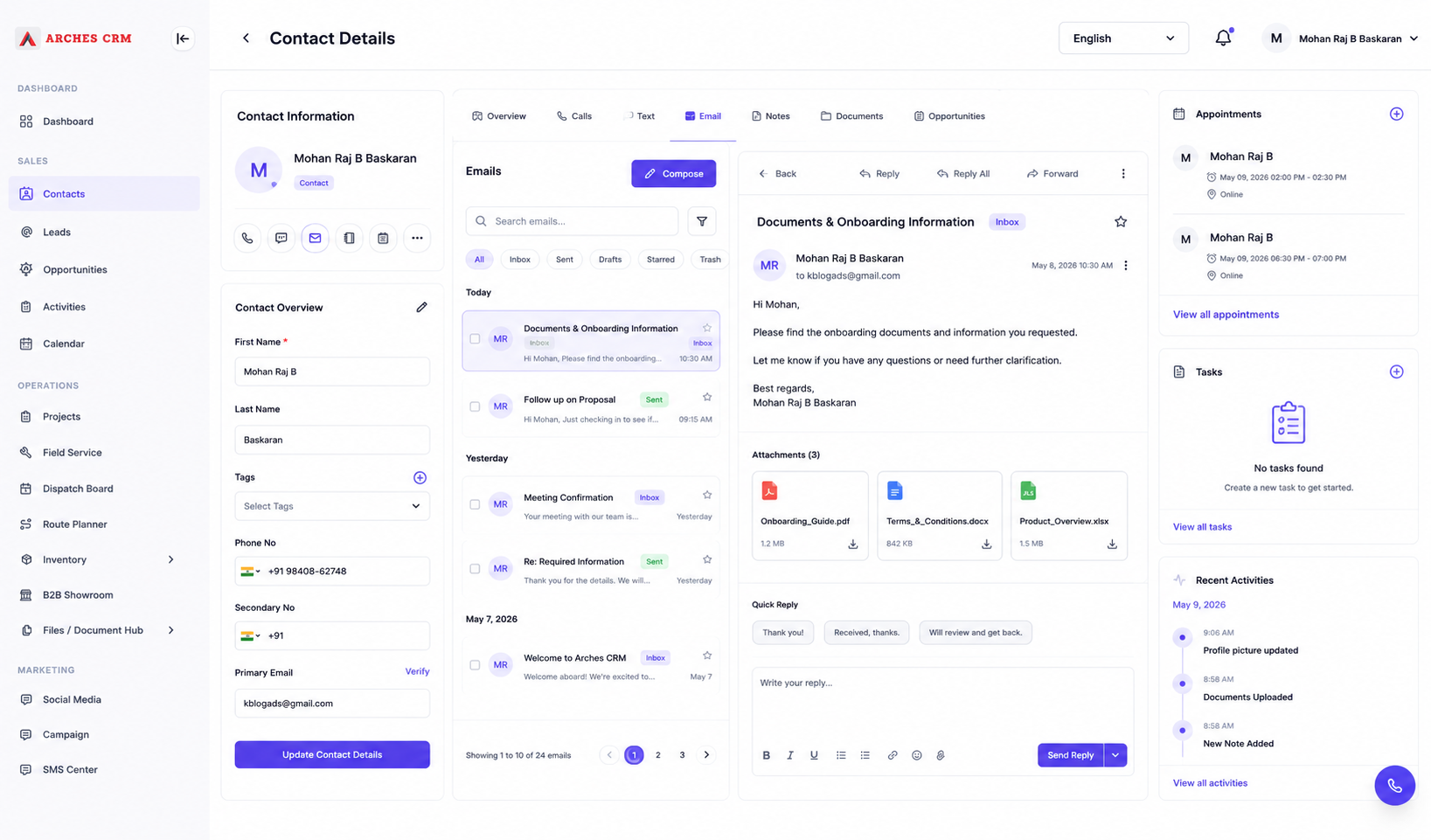Add a new task with plus icon

1396,372
